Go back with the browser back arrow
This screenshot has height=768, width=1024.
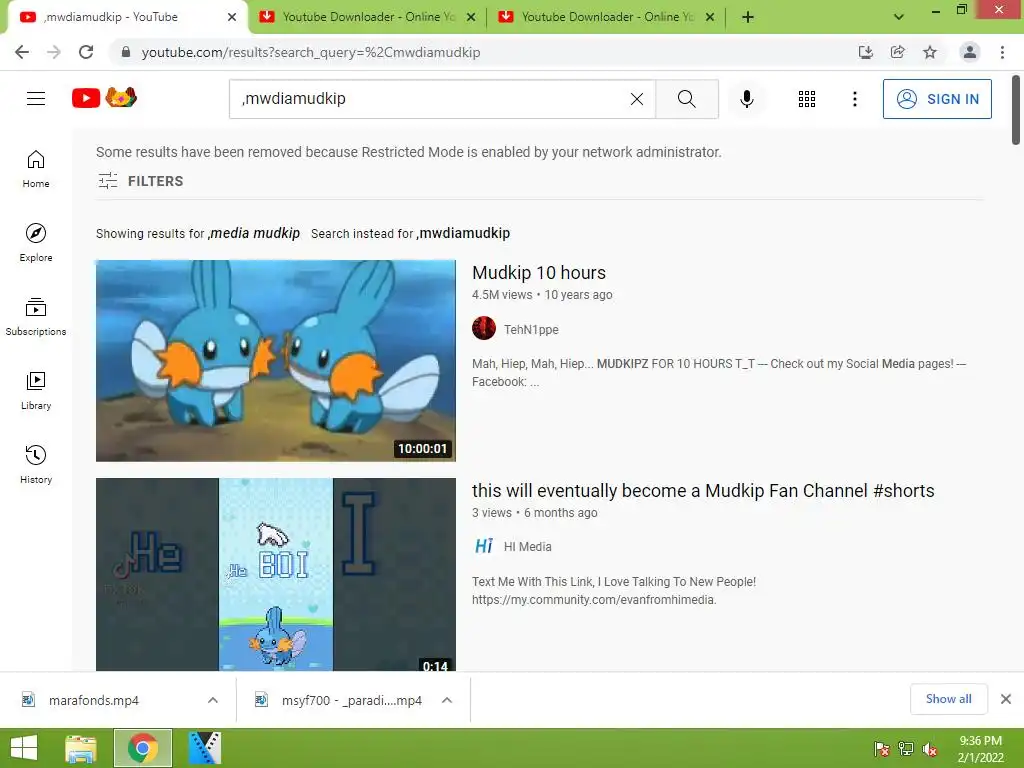[x=22, y=52]
